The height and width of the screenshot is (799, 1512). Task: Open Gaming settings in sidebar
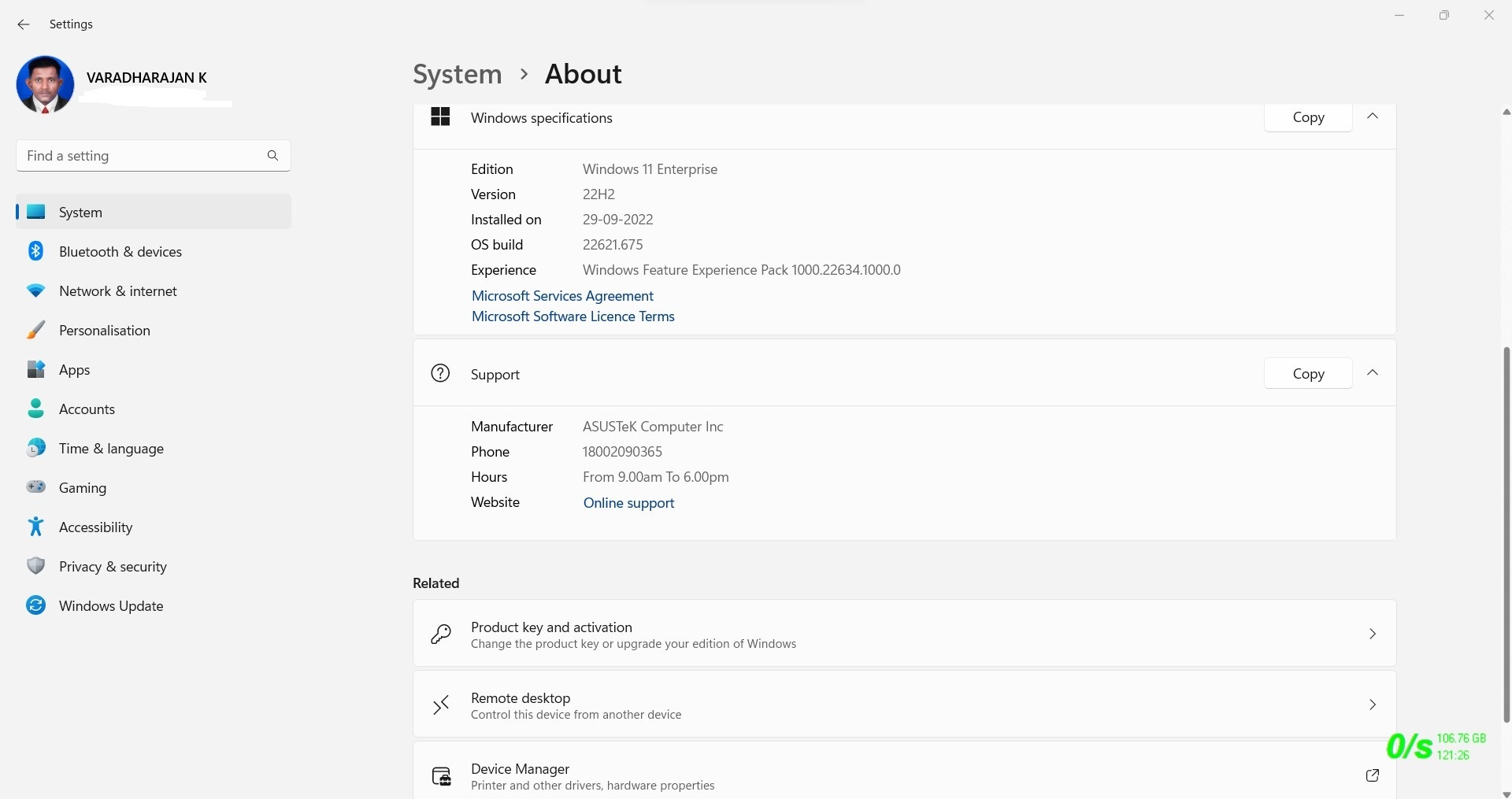[154, 488]
